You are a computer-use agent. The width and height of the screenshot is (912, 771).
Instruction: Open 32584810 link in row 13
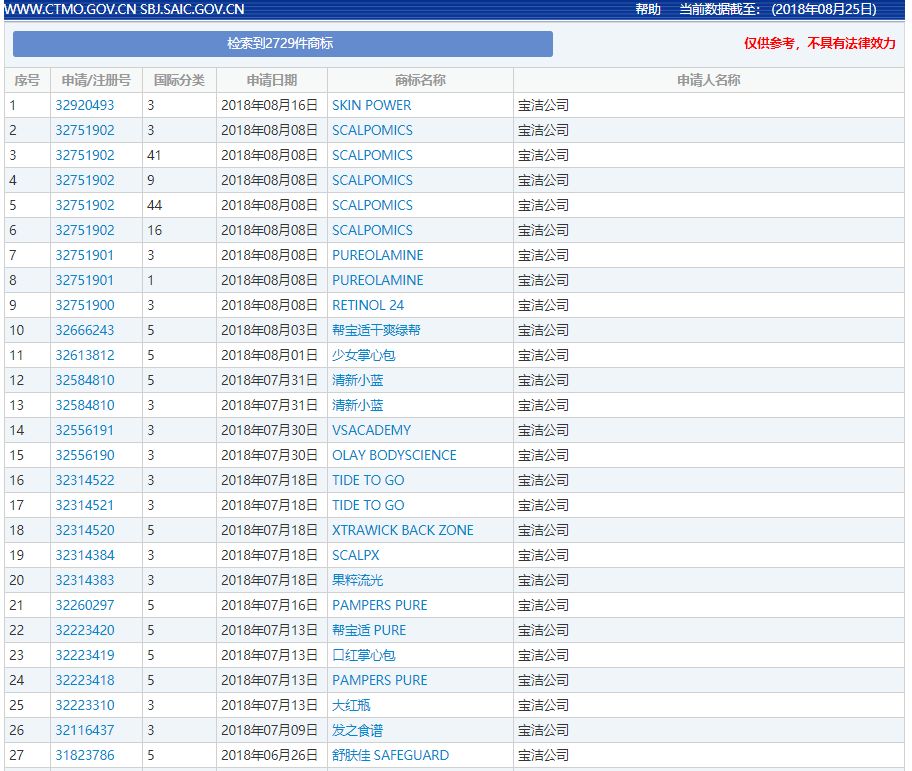[x=85, y=405]
